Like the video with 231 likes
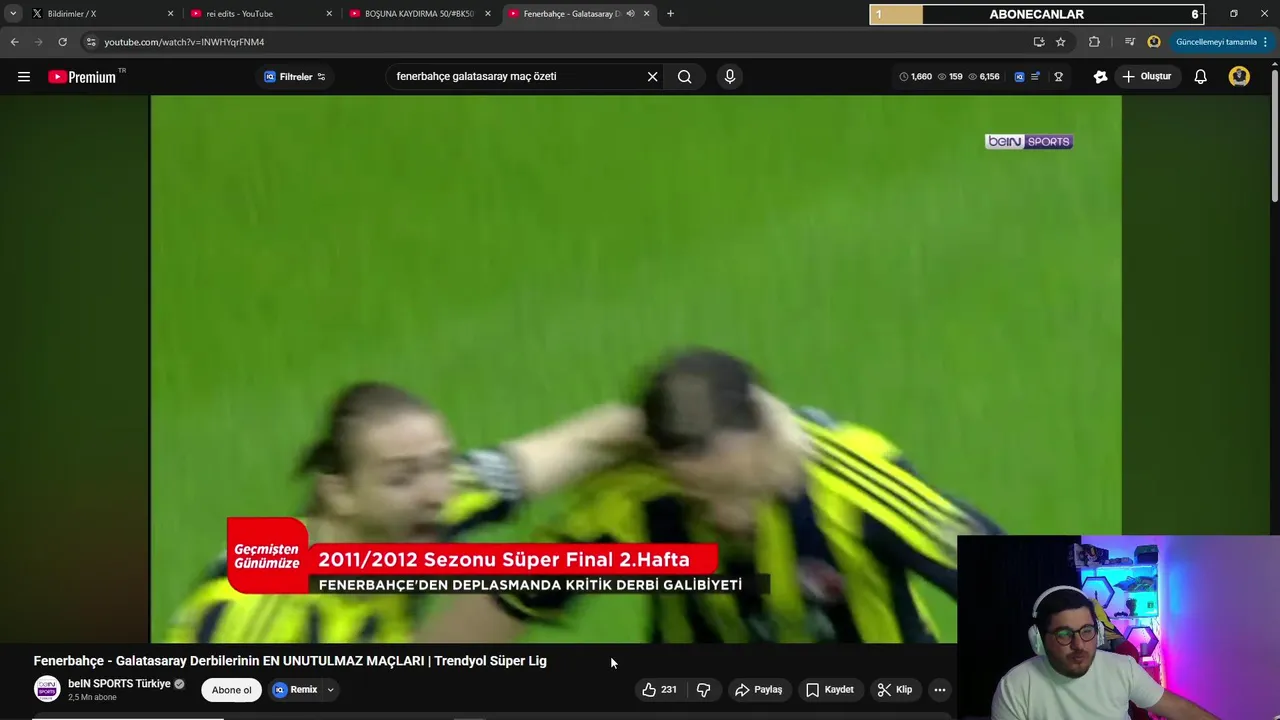 pos(659,690)
